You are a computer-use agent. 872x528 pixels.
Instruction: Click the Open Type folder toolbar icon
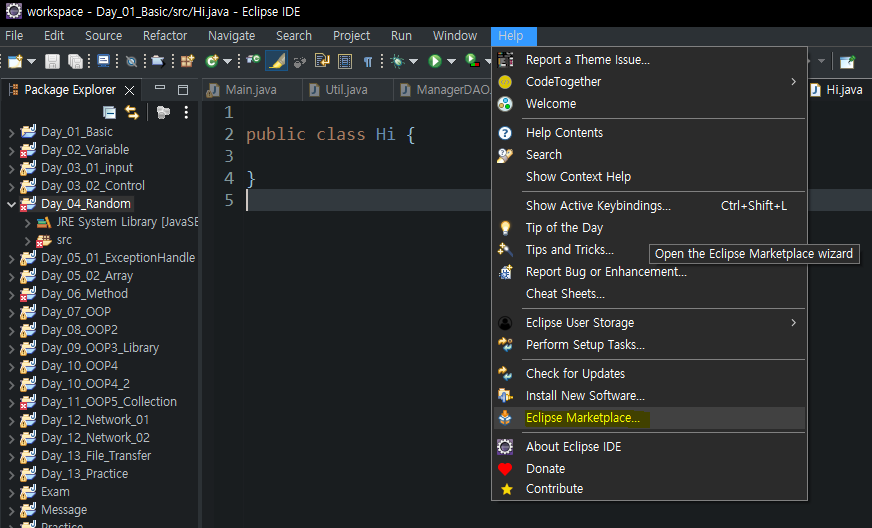pos(158,61)
